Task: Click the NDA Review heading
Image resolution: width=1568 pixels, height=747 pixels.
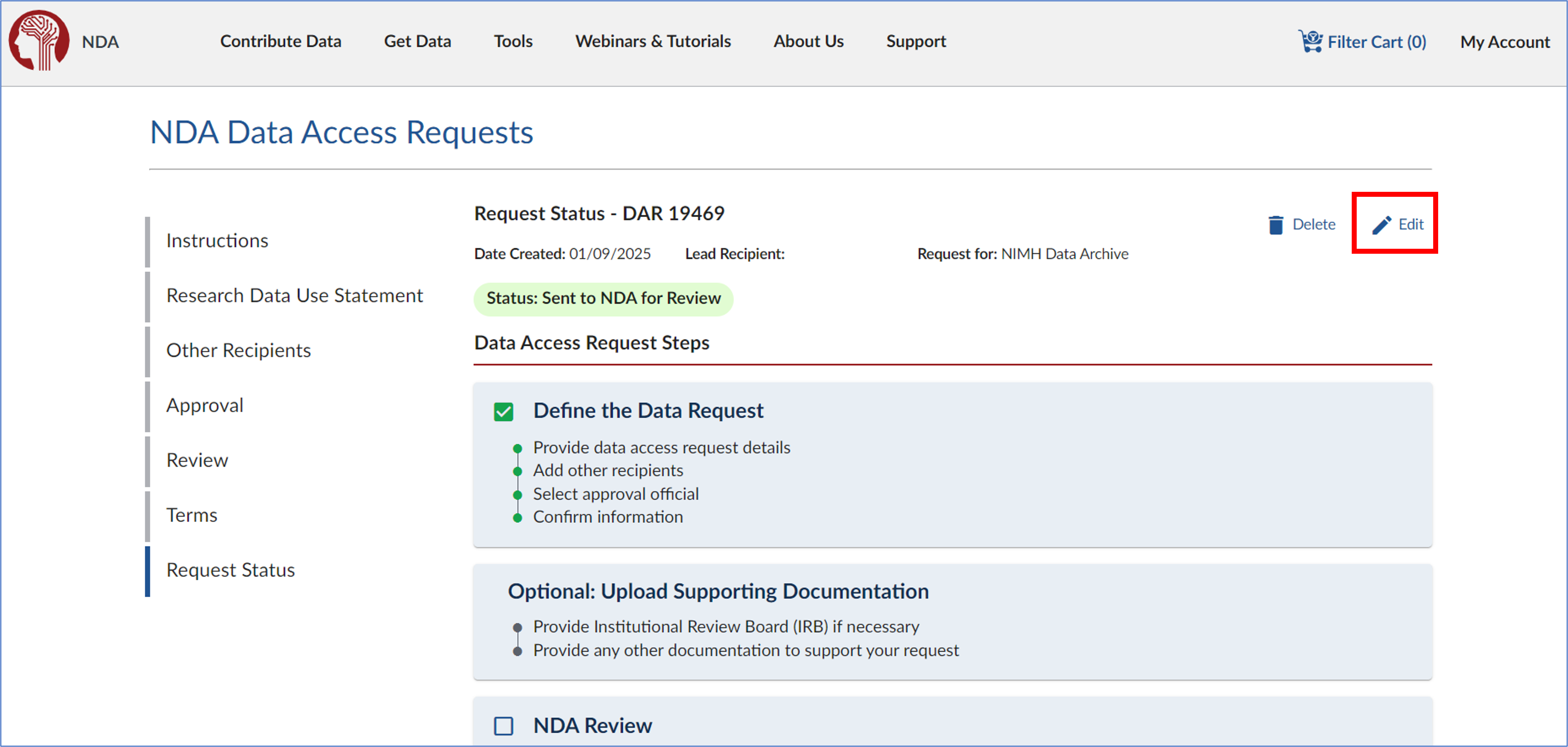Action: pos(592,726)
